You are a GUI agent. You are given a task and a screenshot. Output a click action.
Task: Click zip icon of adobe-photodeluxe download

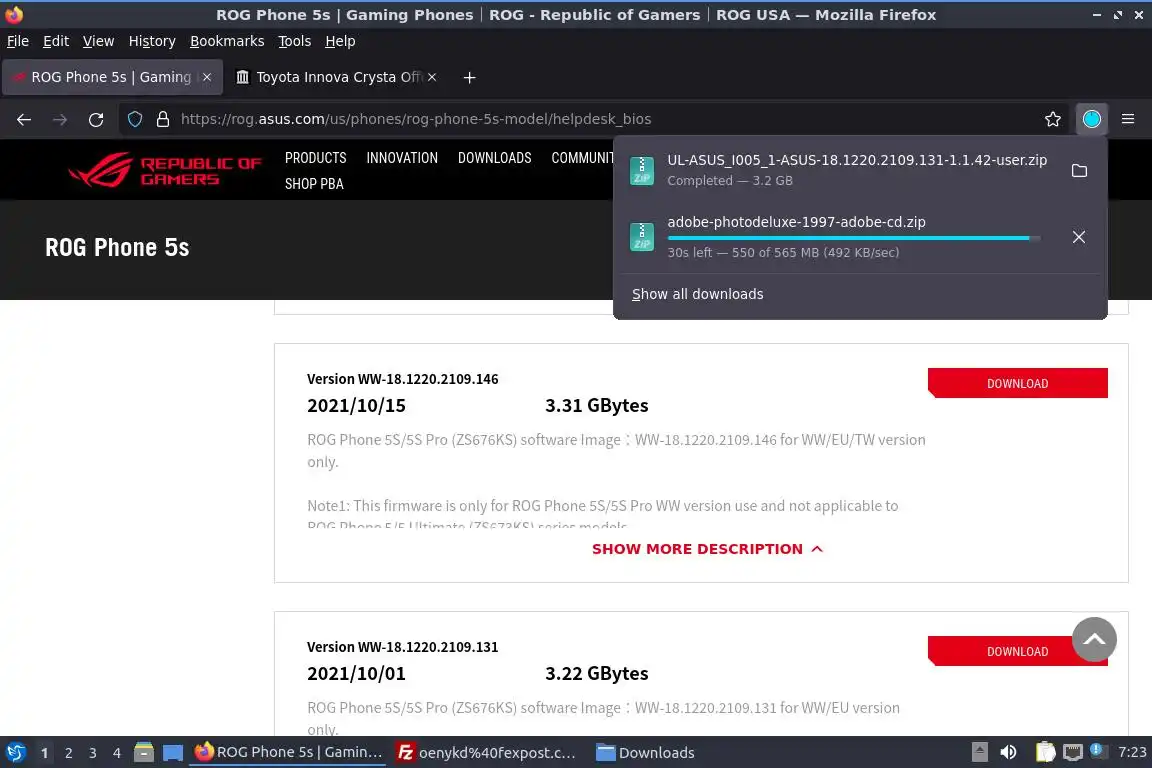click(642, 237)
